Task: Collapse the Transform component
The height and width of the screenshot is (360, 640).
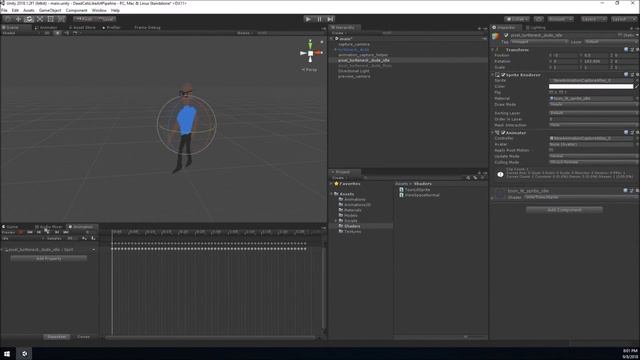Action: [x=493, y=50]
